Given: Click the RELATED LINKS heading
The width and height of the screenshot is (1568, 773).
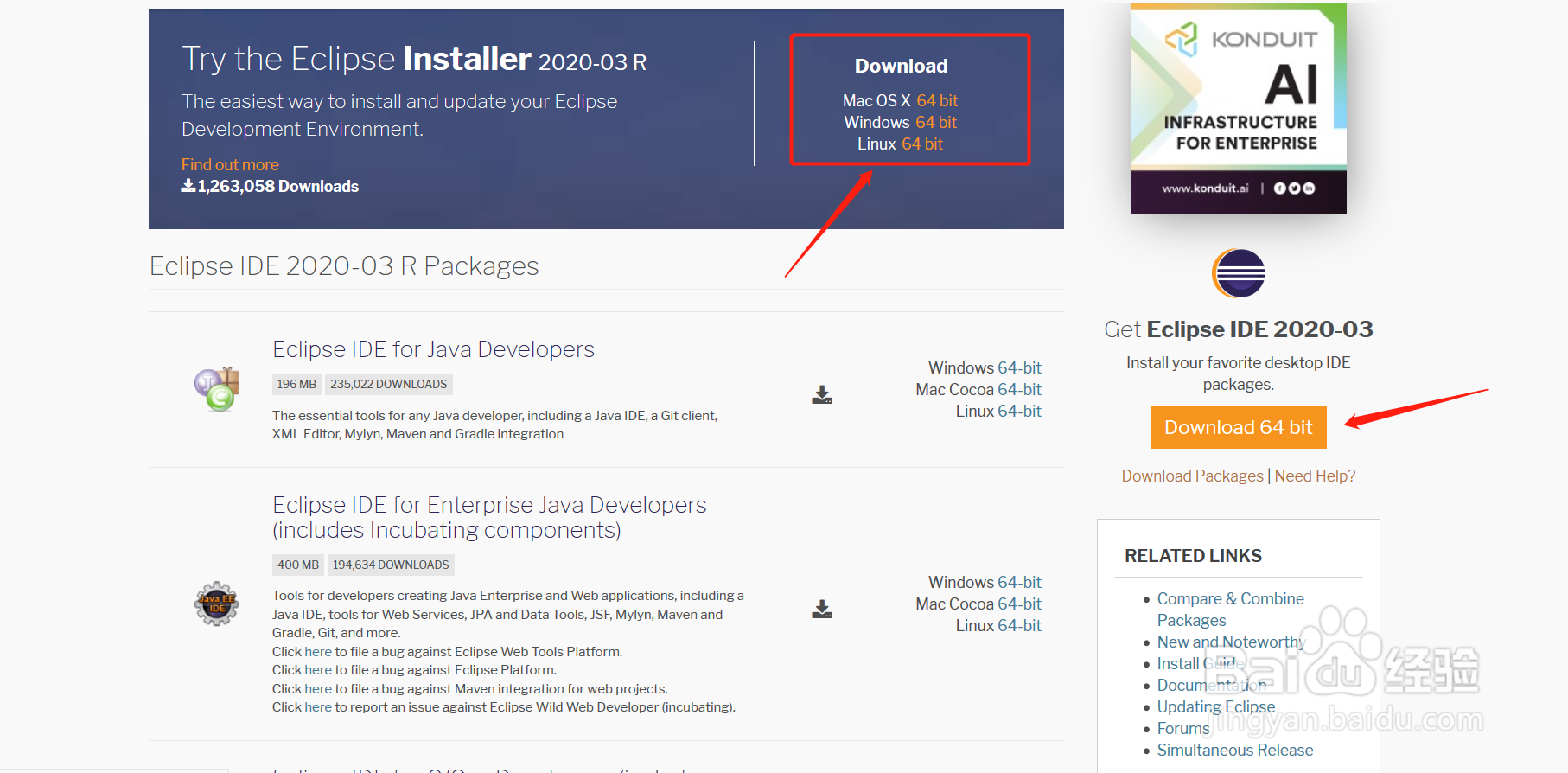Looking at the screenshot, I should (1193, 556).
